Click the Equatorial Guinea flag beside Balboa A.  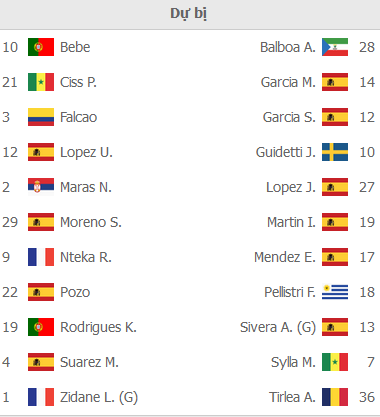[x=335, y=47]
